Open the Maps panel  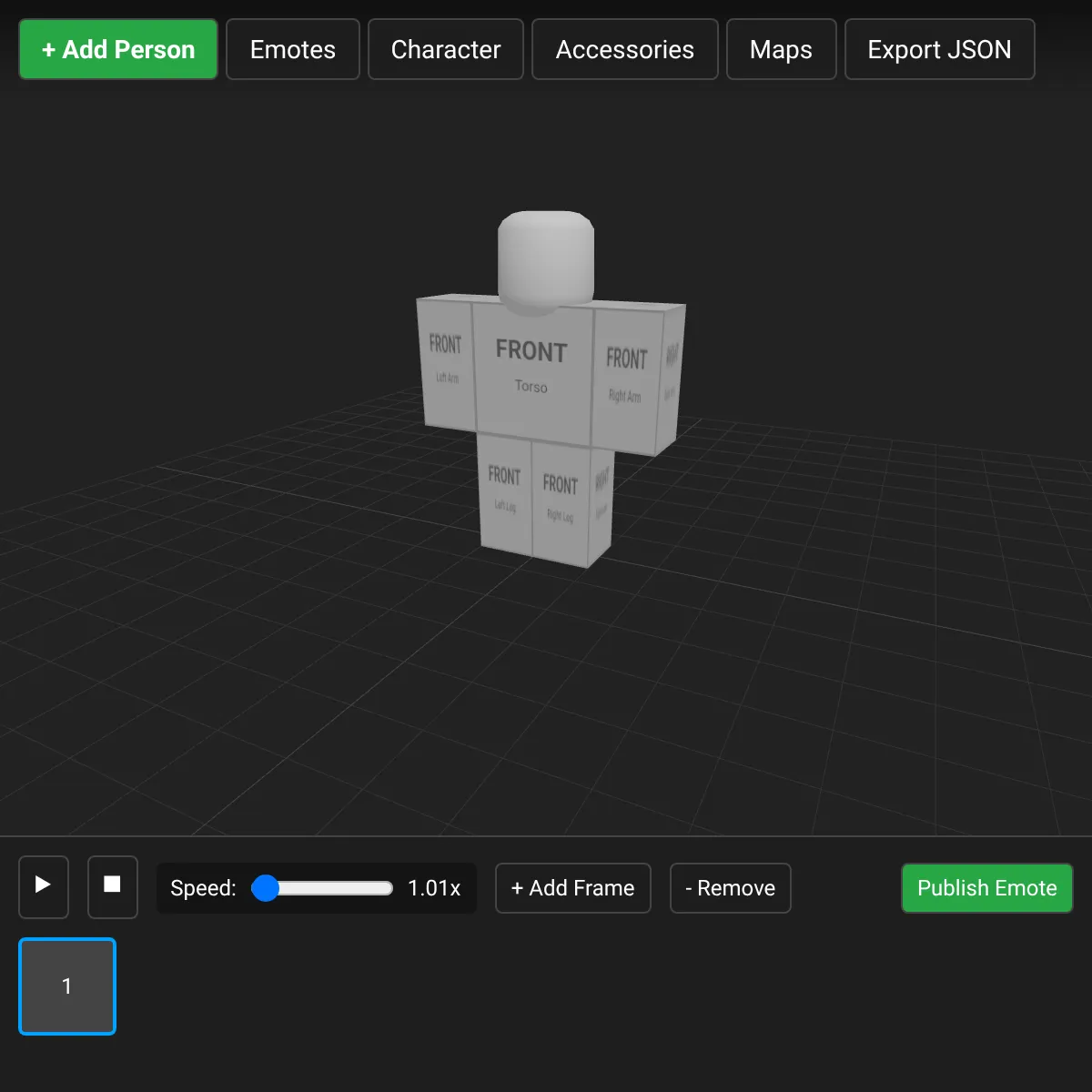tap(781, 49)
